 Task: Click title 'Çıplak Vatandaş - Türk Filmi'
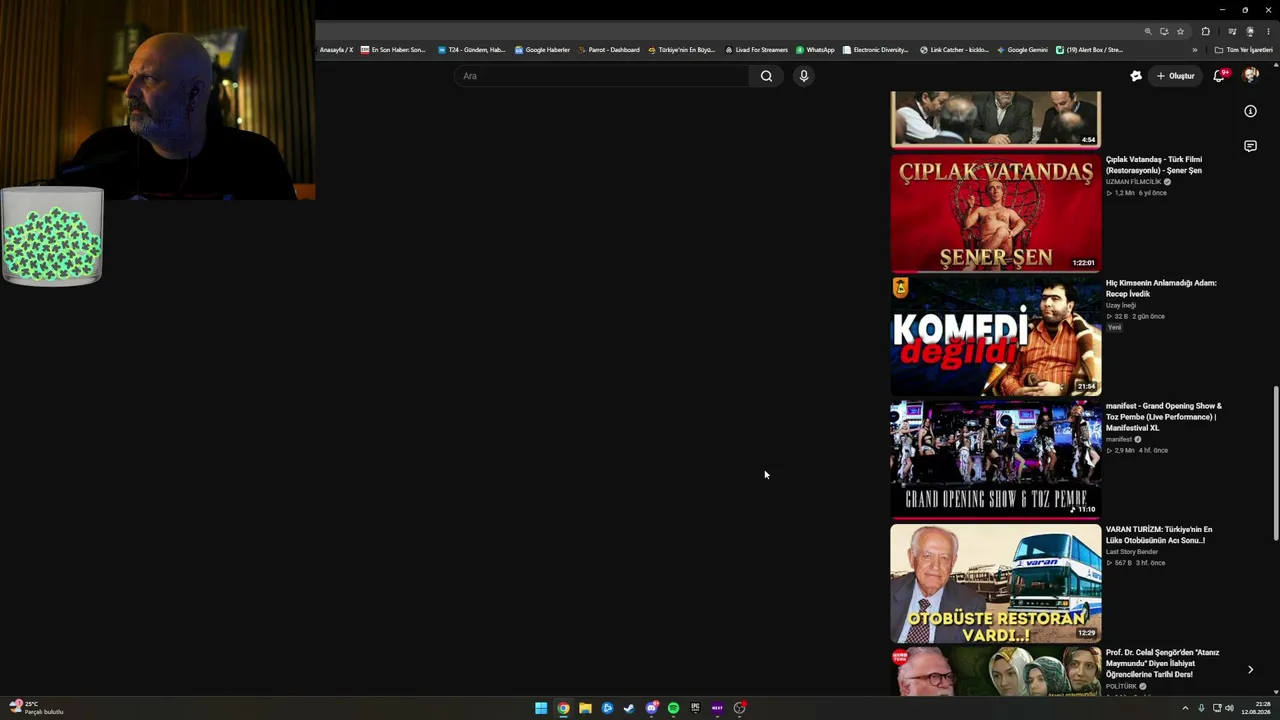pos(1153,165)
